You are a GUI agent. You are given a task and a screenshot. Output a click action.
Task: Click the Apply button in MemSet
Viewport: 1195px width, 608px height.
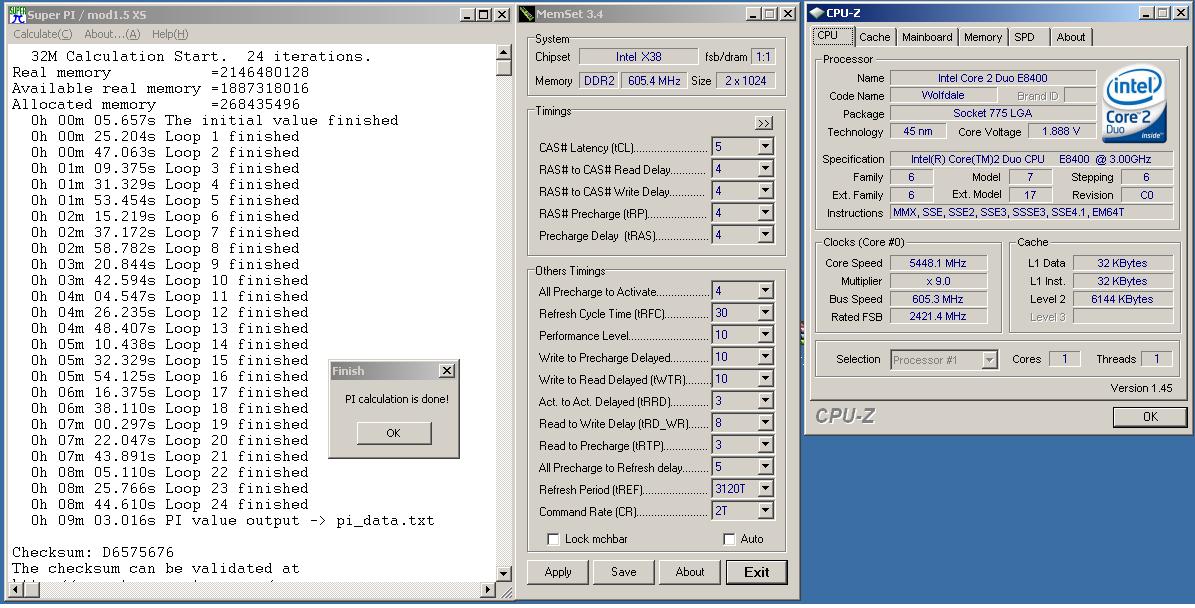coord(558,572)
